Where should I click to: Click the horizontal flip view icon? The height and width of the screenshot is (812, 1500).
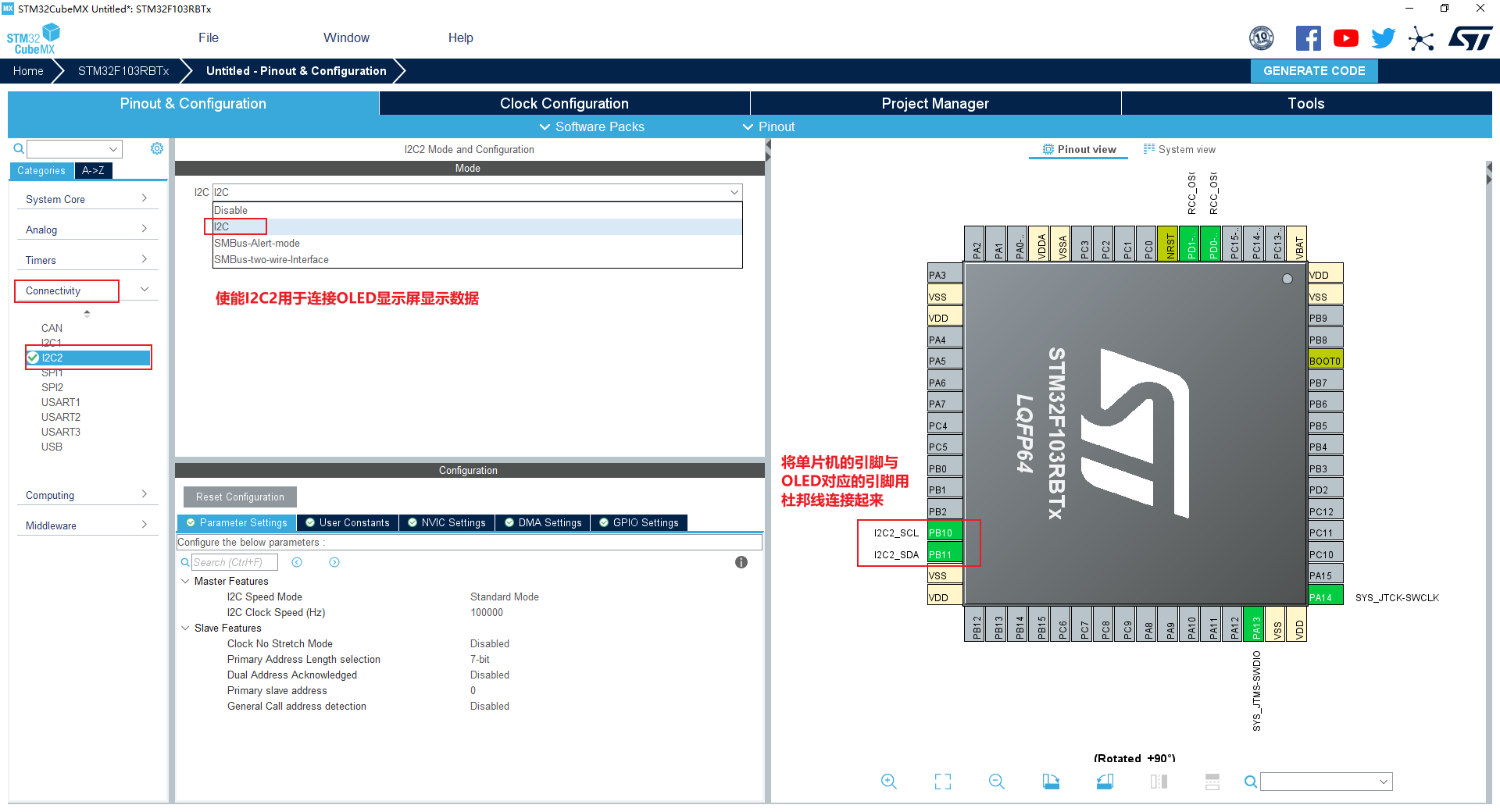click(1159, 782)
